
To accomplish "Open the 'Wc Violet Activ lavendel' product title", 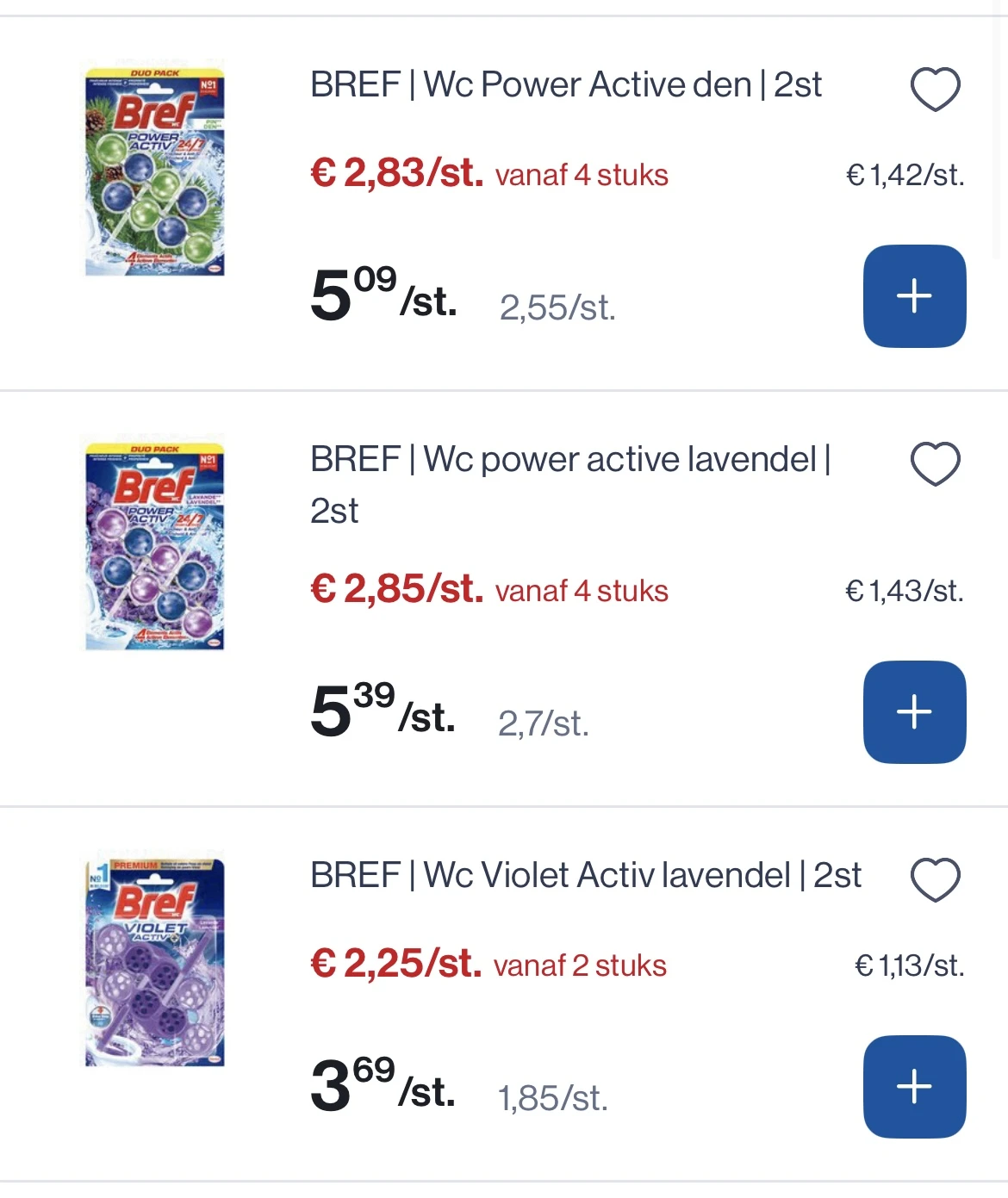I will [585, 875].
